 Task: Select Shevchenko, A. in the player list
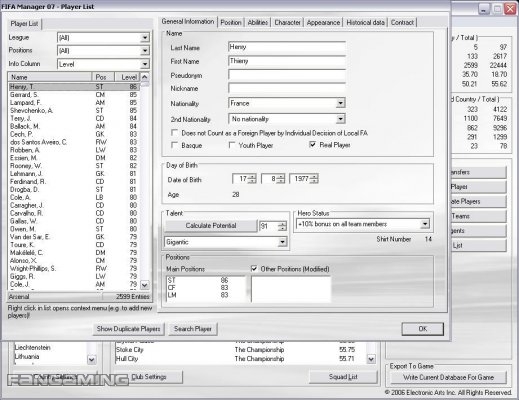click(74, 111)
